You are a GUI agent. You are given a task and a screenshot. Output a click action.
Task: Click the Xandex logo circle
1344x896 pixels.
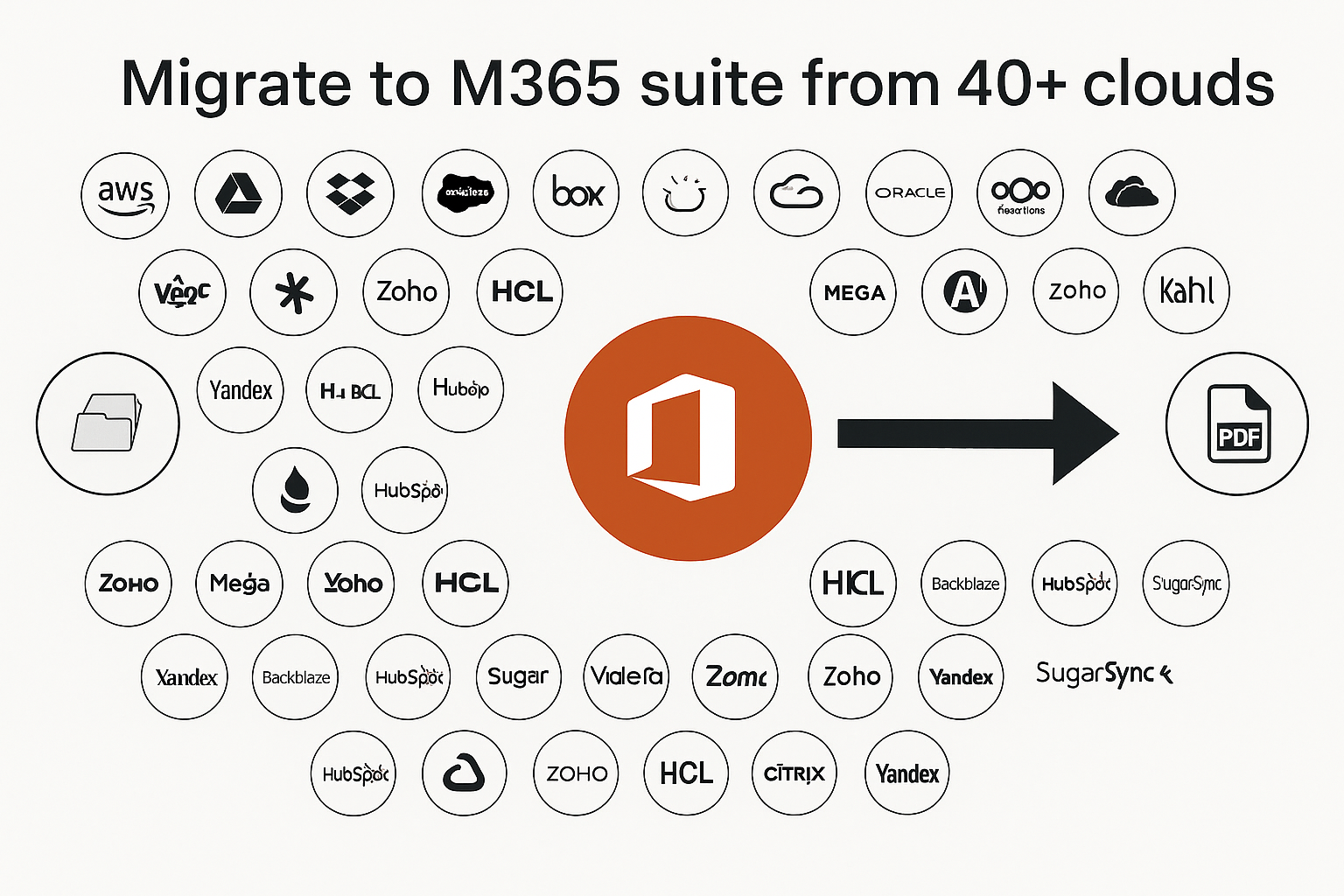tap(185, 676)
